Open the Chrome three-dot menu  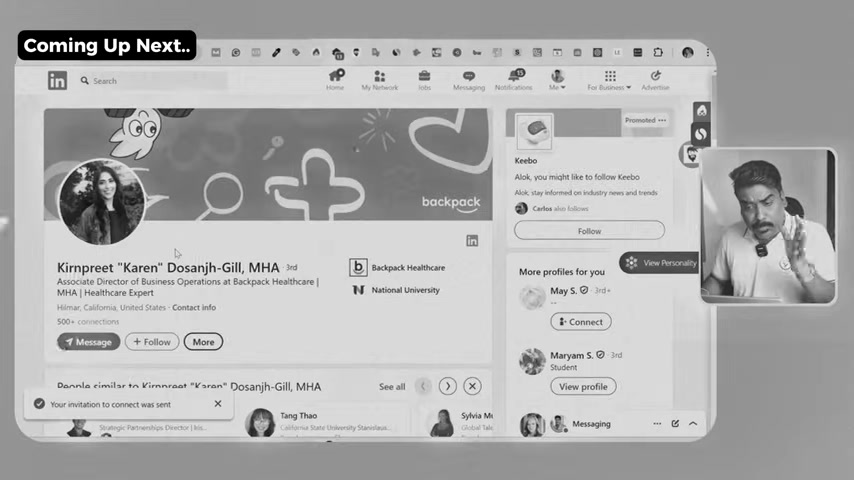[x=707, y=52]
